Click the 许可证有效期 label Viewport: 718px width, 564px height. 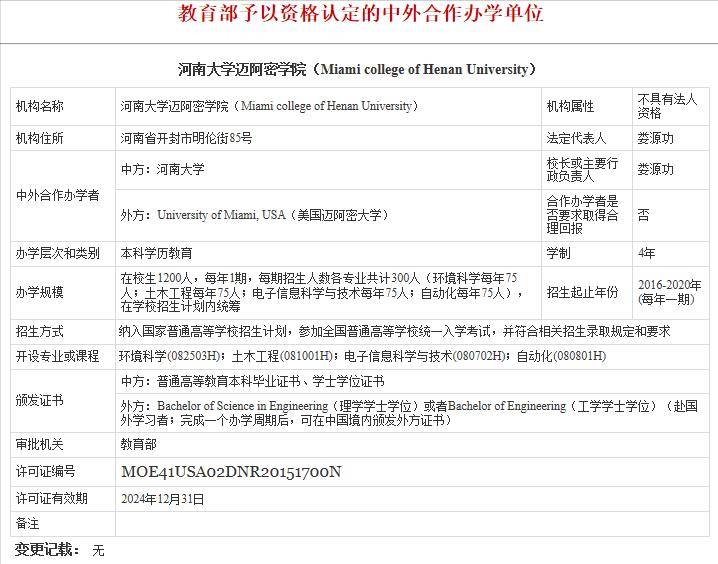click(x=52, y=499)
